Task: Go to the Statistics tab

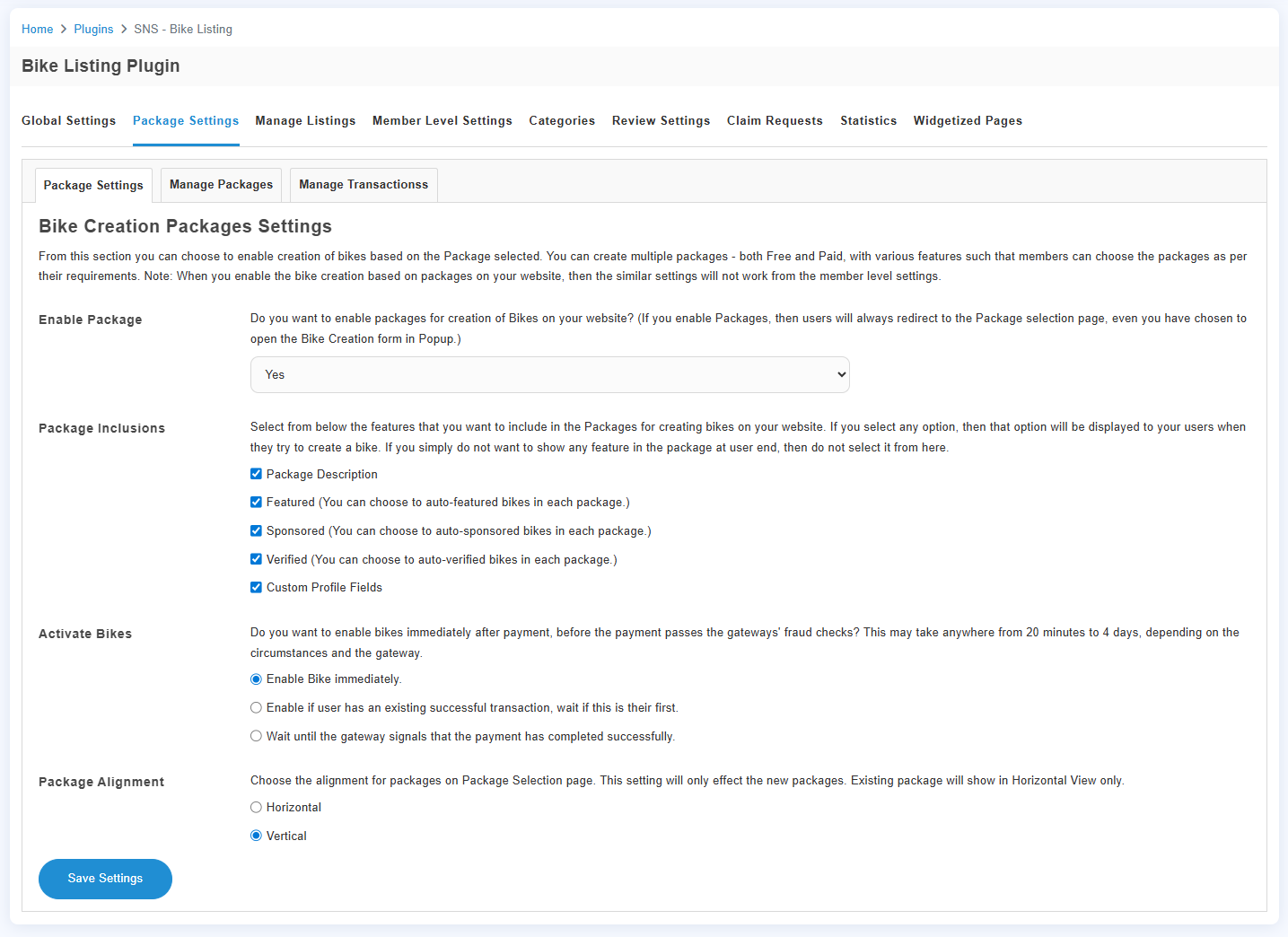Action: pos(868,121)
